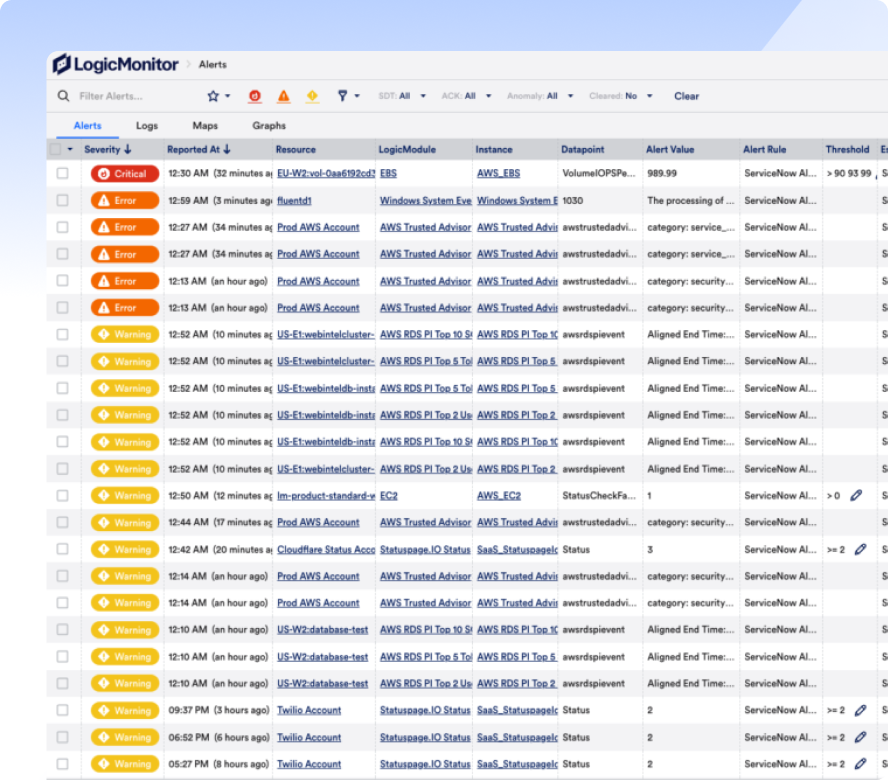888x780 pixels.
Task: Open the saved filters star icon
Action: pyautogui.click(x=213, y=96)
